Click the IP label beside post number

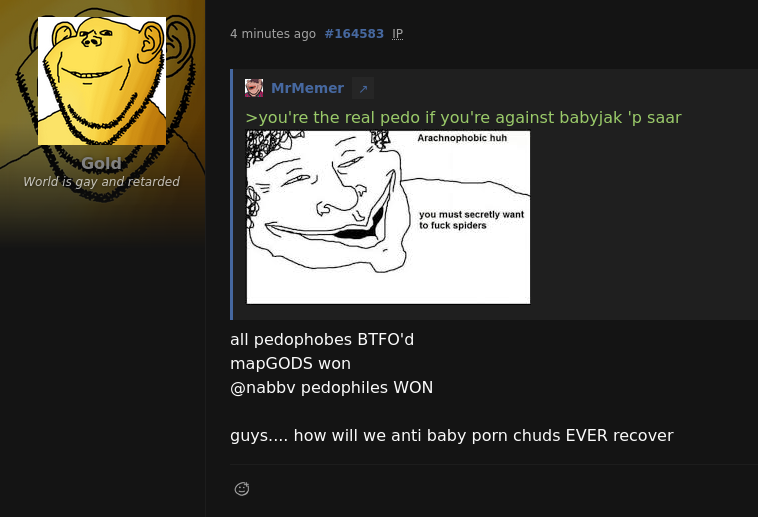click(397, 34)
